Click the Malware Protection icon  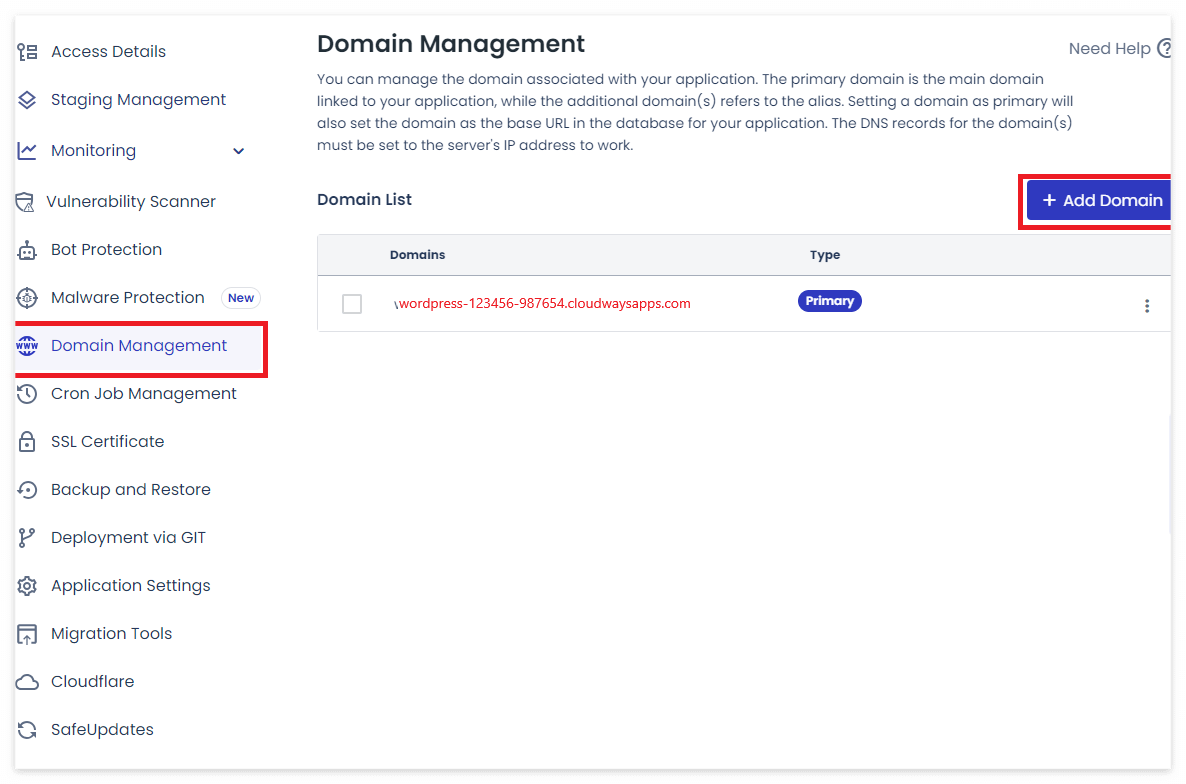27,298
